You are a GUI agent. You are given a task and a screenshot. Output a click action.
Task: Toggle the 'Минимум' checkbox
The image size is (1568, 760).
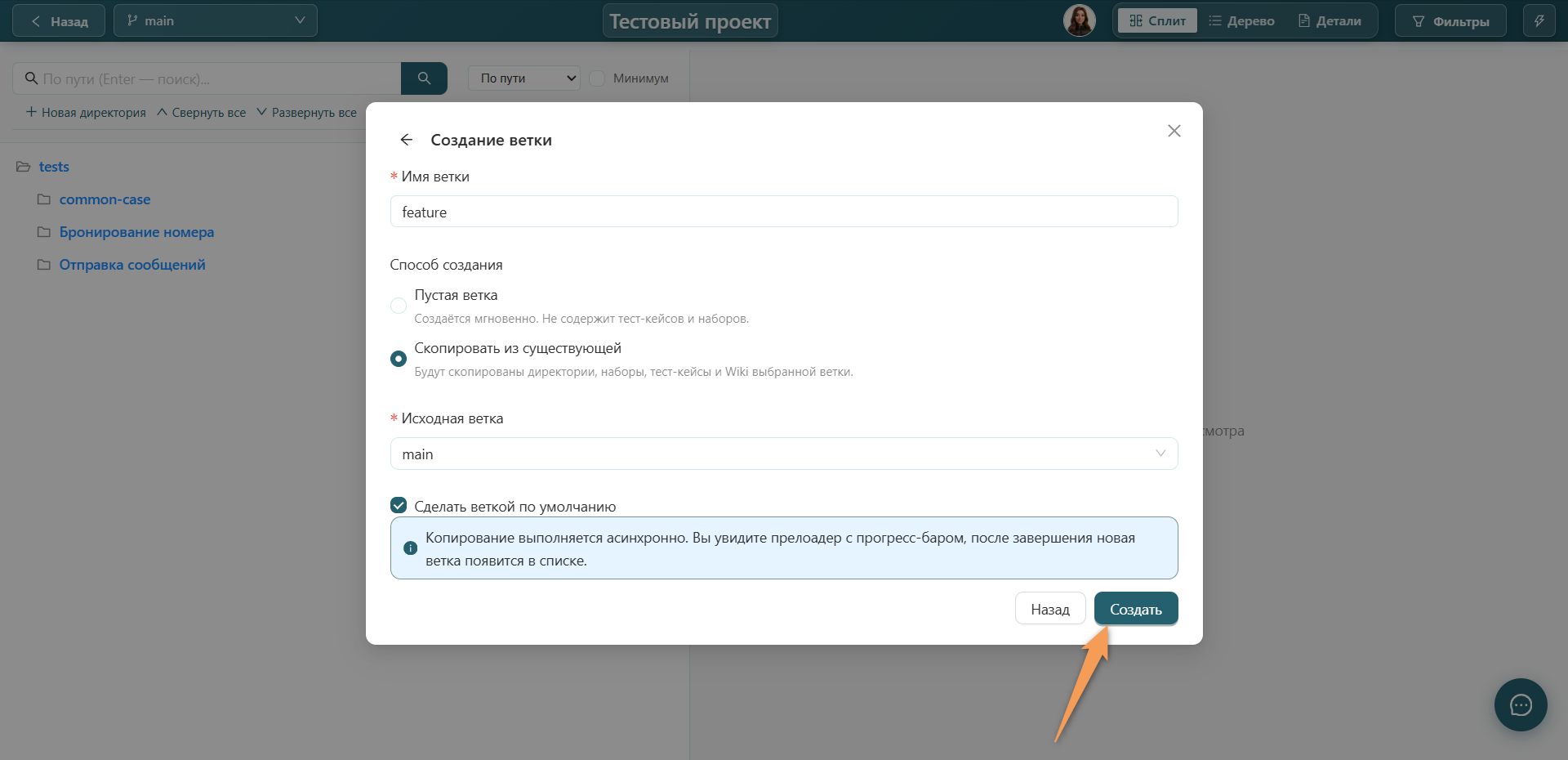[597, 78]
